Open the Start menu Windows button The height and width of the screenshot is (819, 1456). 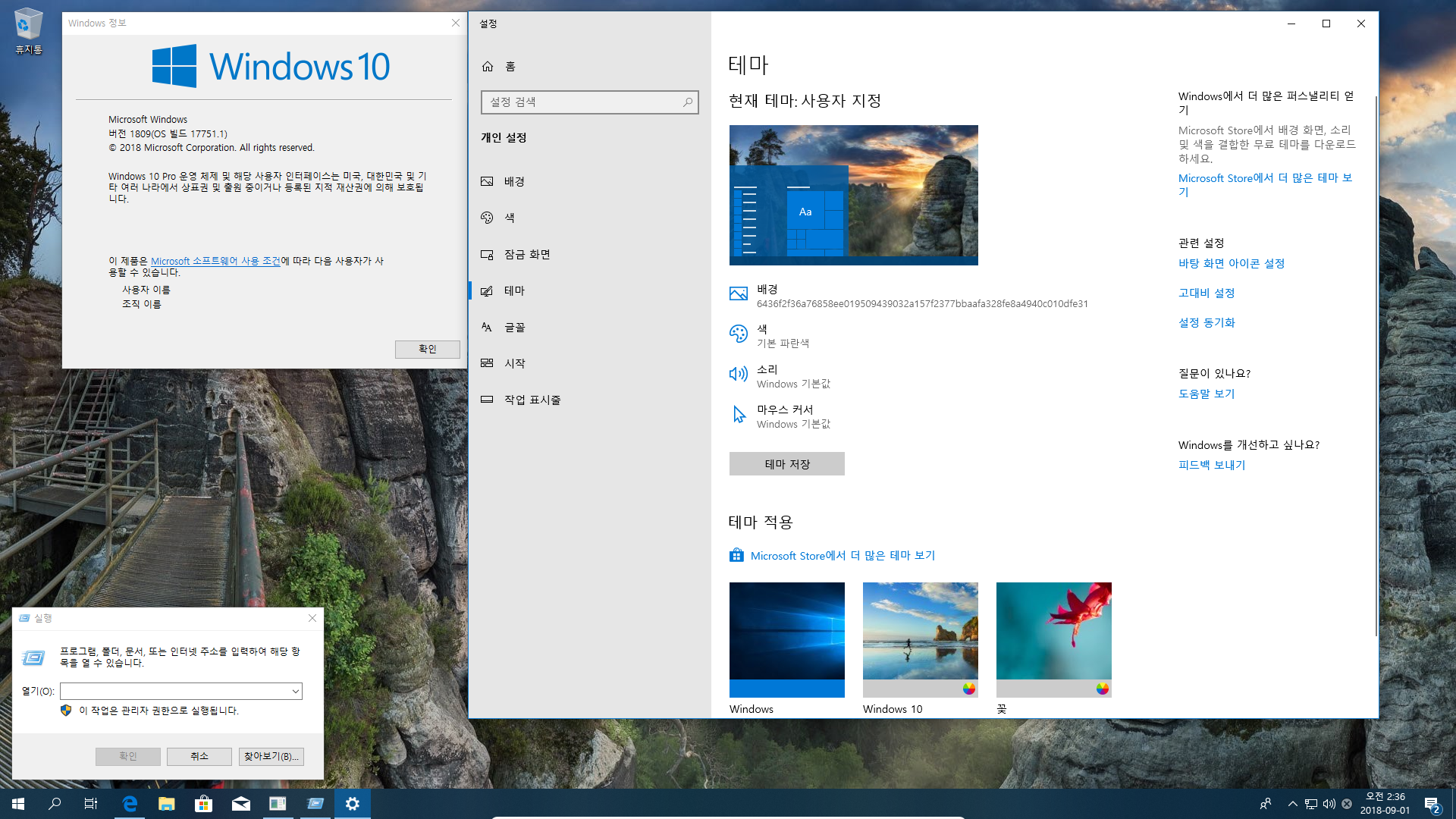pos(18,804)
